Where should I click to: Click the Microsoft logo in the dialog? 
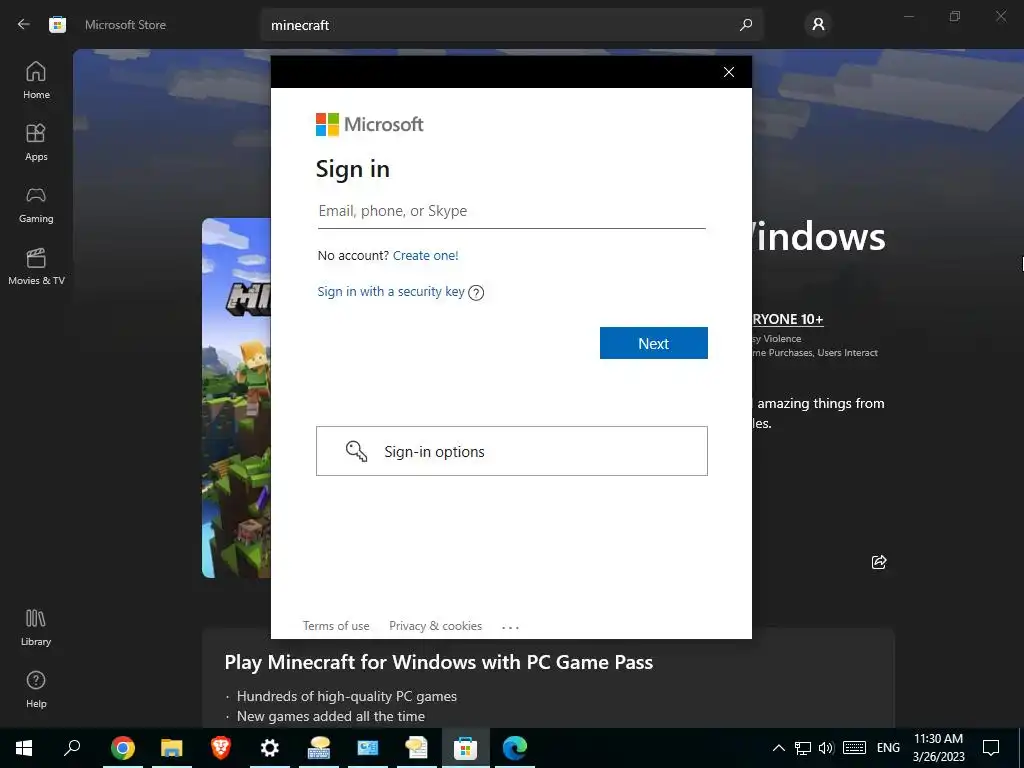click(x=370, y=124)
